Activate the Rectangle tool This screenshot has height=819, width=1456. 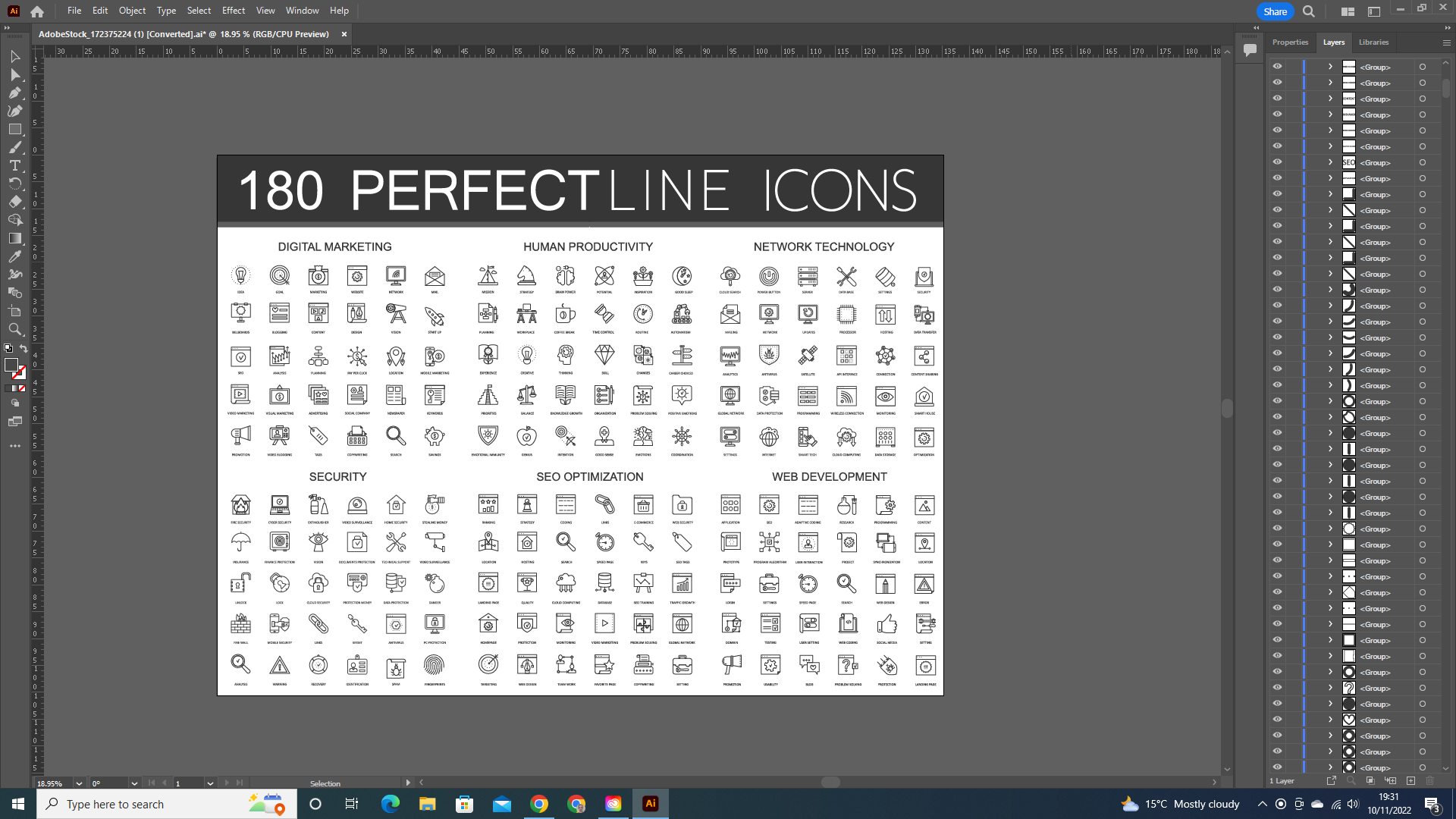coord(15,129)
